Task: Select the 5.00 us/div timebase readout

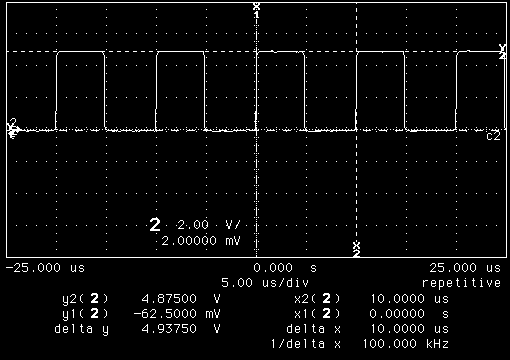Action: click(x=265, y=283)
